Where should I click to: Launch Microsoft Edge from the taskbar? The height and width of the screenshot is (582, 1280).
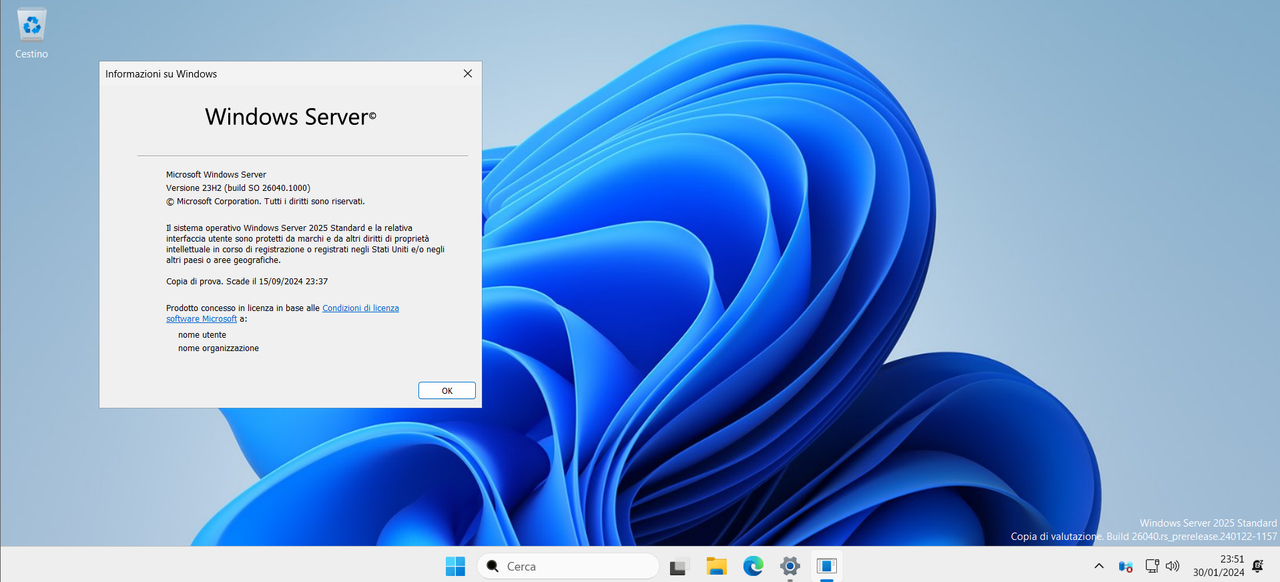coord(753,566)
